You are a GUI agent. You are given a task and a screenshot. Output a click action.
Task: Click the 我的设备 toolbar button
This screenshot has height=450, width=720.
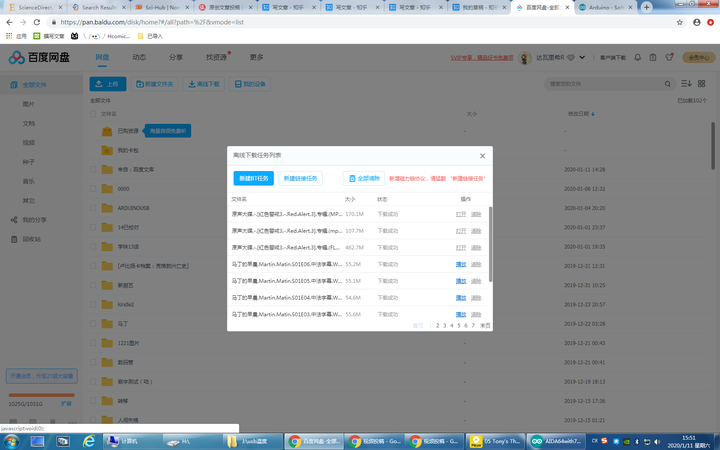250,84
